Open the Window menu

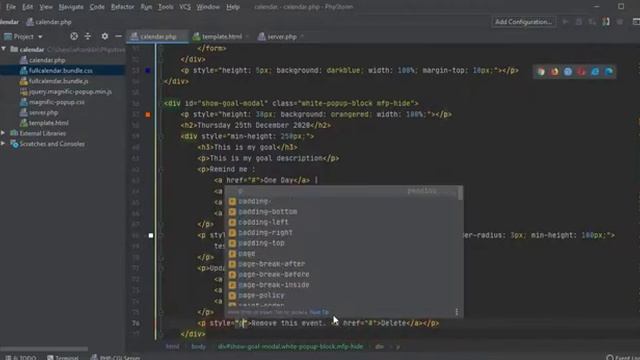208,7
